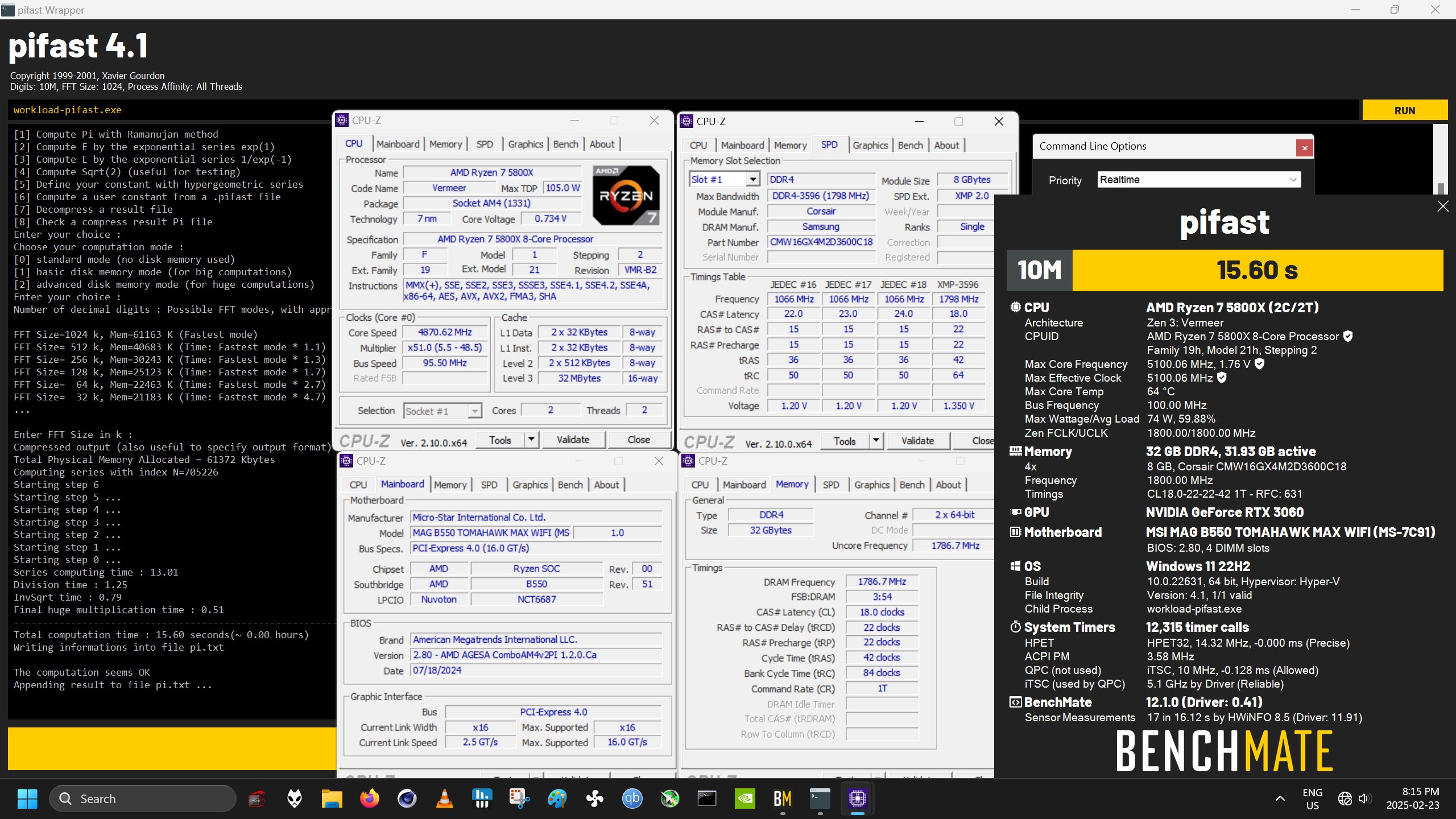The height and width of the screenshot is (819, 1456).
Task: Click the Core Speed value 4870.62 MHz
Action: [x=445, y=332]
